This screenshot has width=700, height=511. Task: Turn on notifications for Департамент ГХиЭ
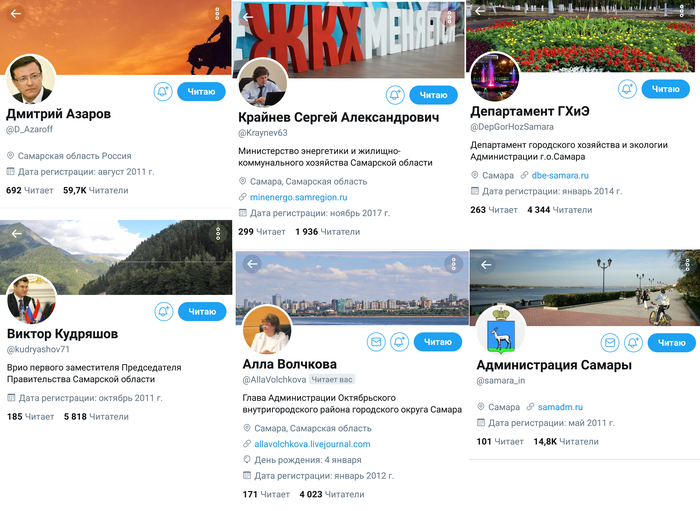(x=627, y=89)
